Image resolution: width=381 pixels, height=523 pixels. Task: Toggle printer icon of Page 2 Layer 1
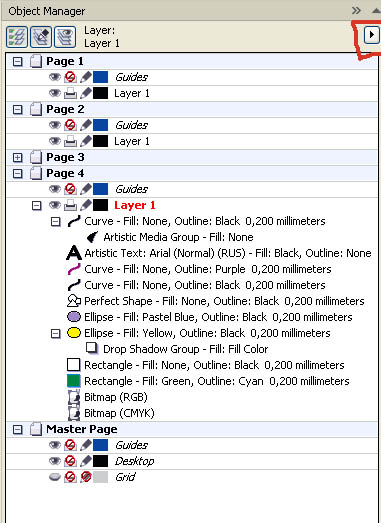[70, 141]
